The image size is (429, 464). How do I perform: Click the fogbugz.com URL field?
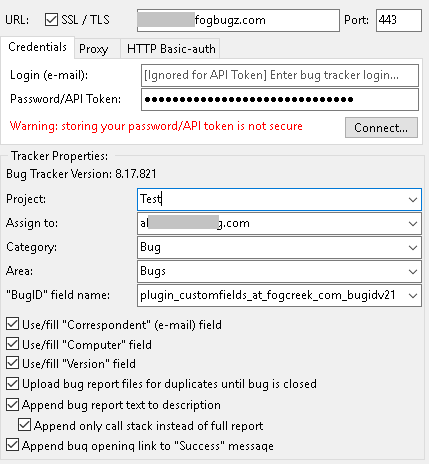coord(238,20)
